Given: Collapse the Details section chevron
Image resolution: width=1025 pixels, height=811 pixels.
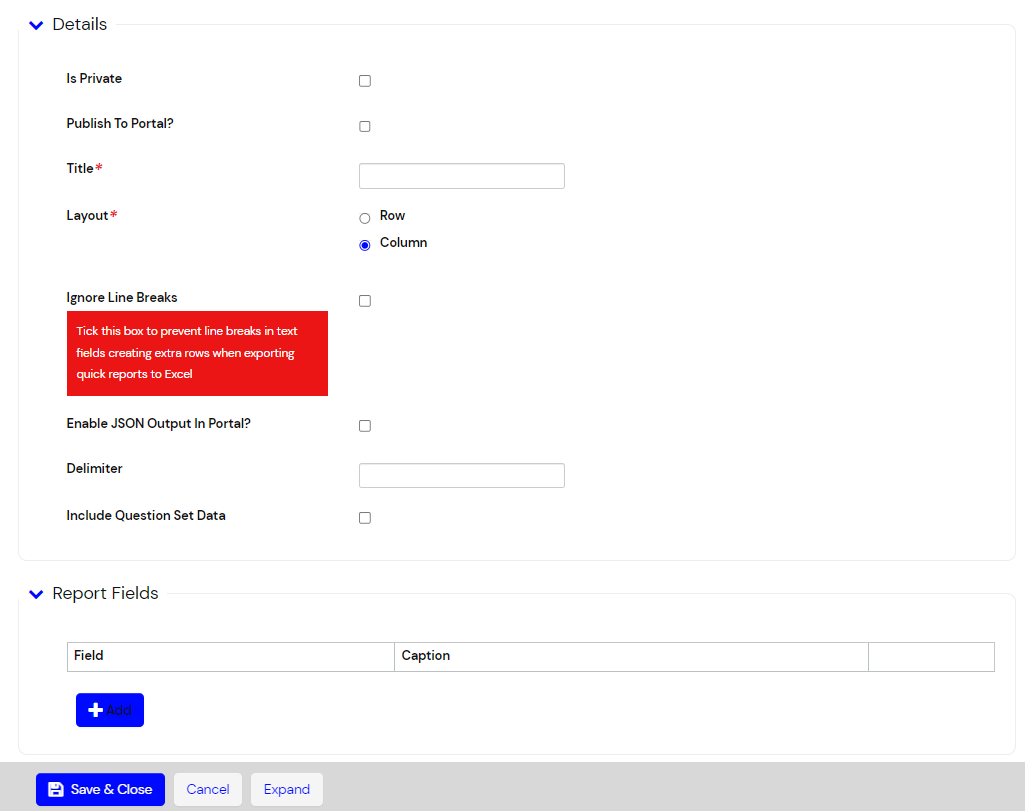Looking at the screenshot, I should click(36, 24).
